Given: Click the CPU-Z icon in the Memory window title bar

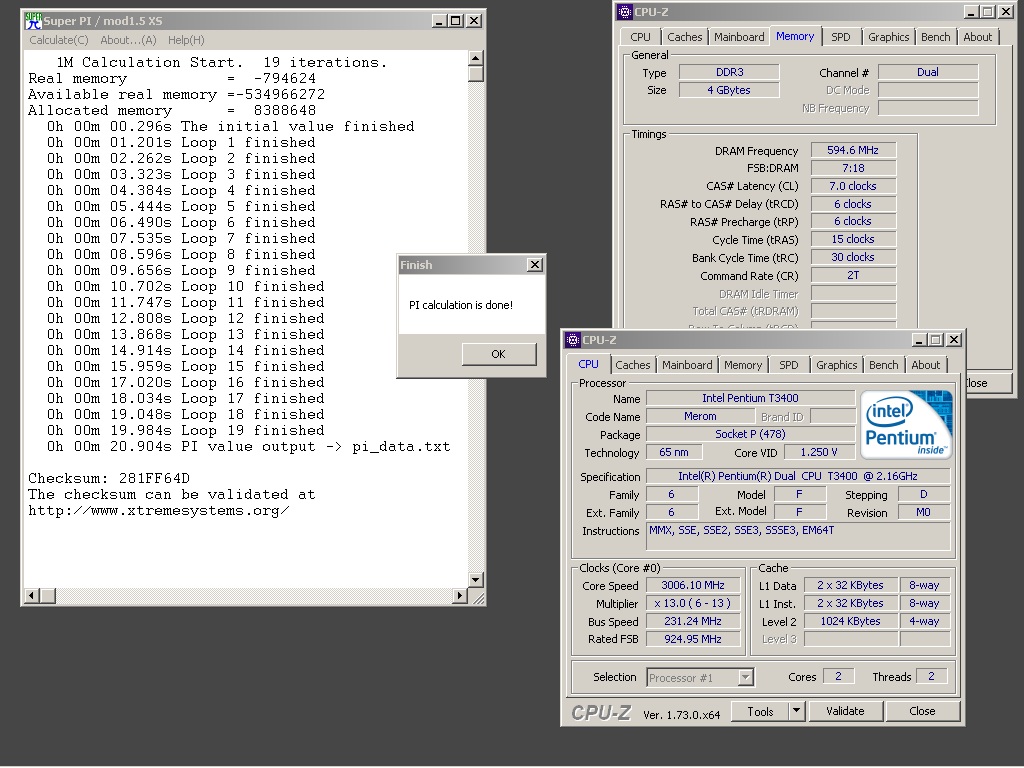Looking at the screenshot, I should [x=625, y=12].
